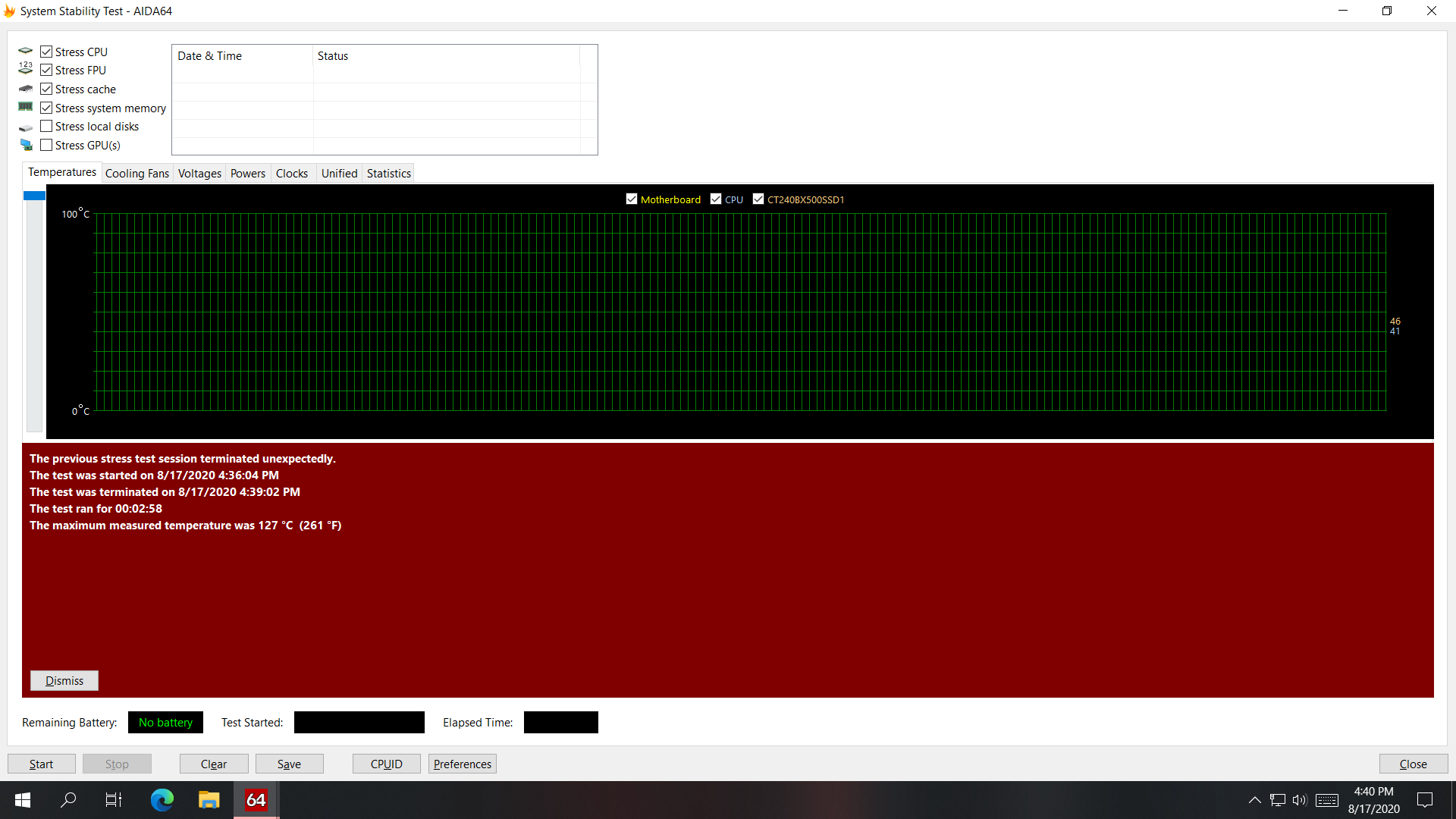The width and height of the screenshot is (1456, 819).
Task: Enable the Stress local disks checkbox
Action: click(47, 126)
